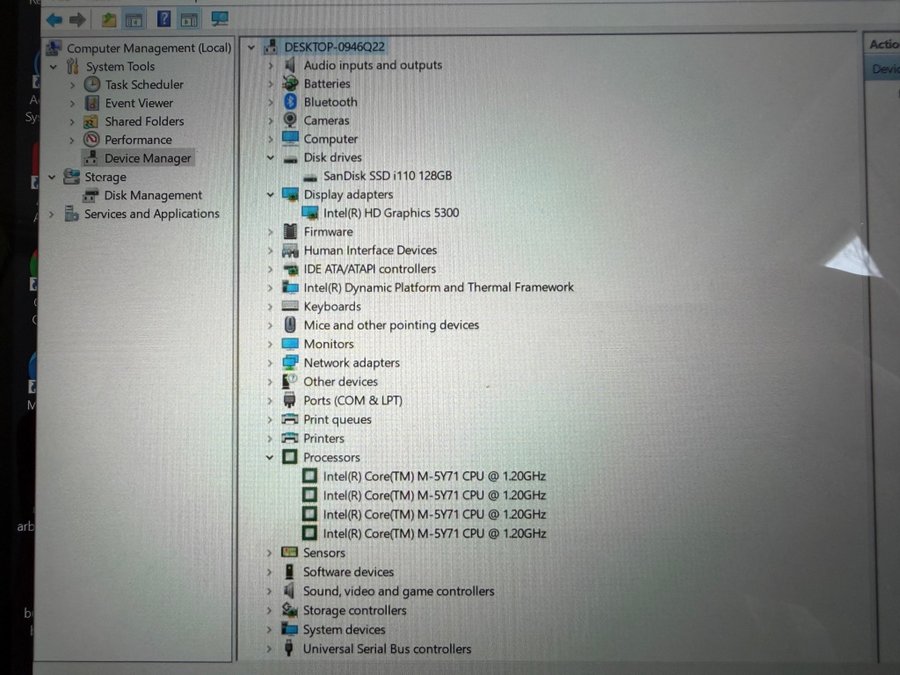
Task: Click the Scan for hardware changes icon
Action: coord(219,19)
